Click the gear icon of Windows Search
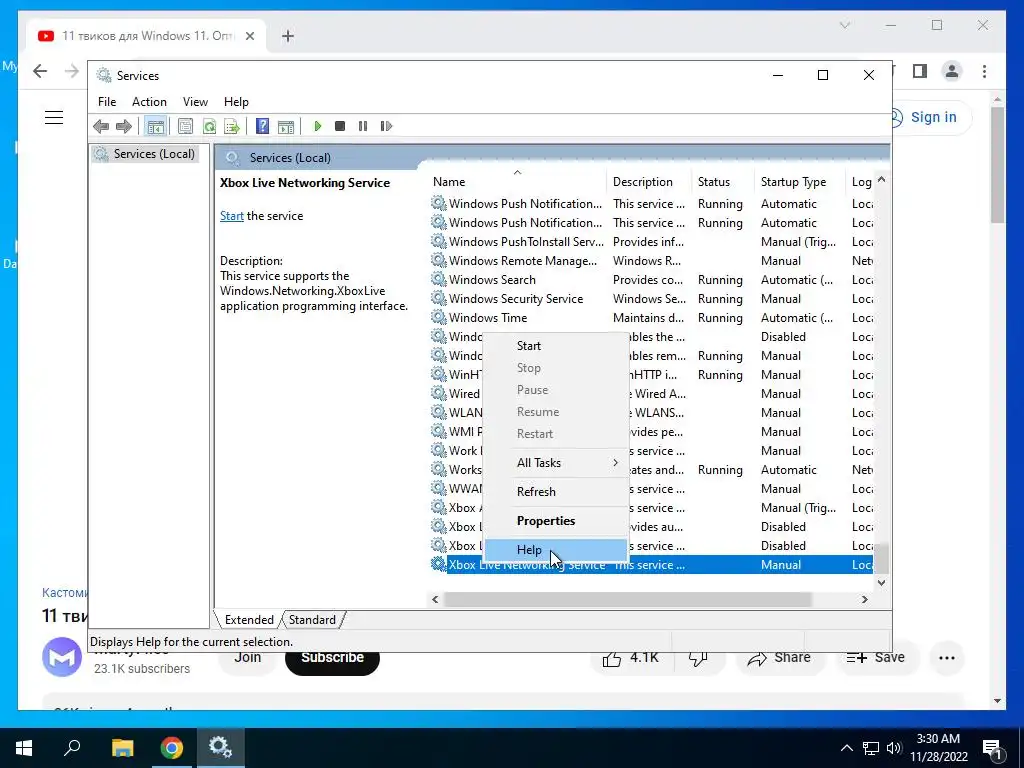The width and height of the screenshot is (1024, 768). tap(439, 279)
